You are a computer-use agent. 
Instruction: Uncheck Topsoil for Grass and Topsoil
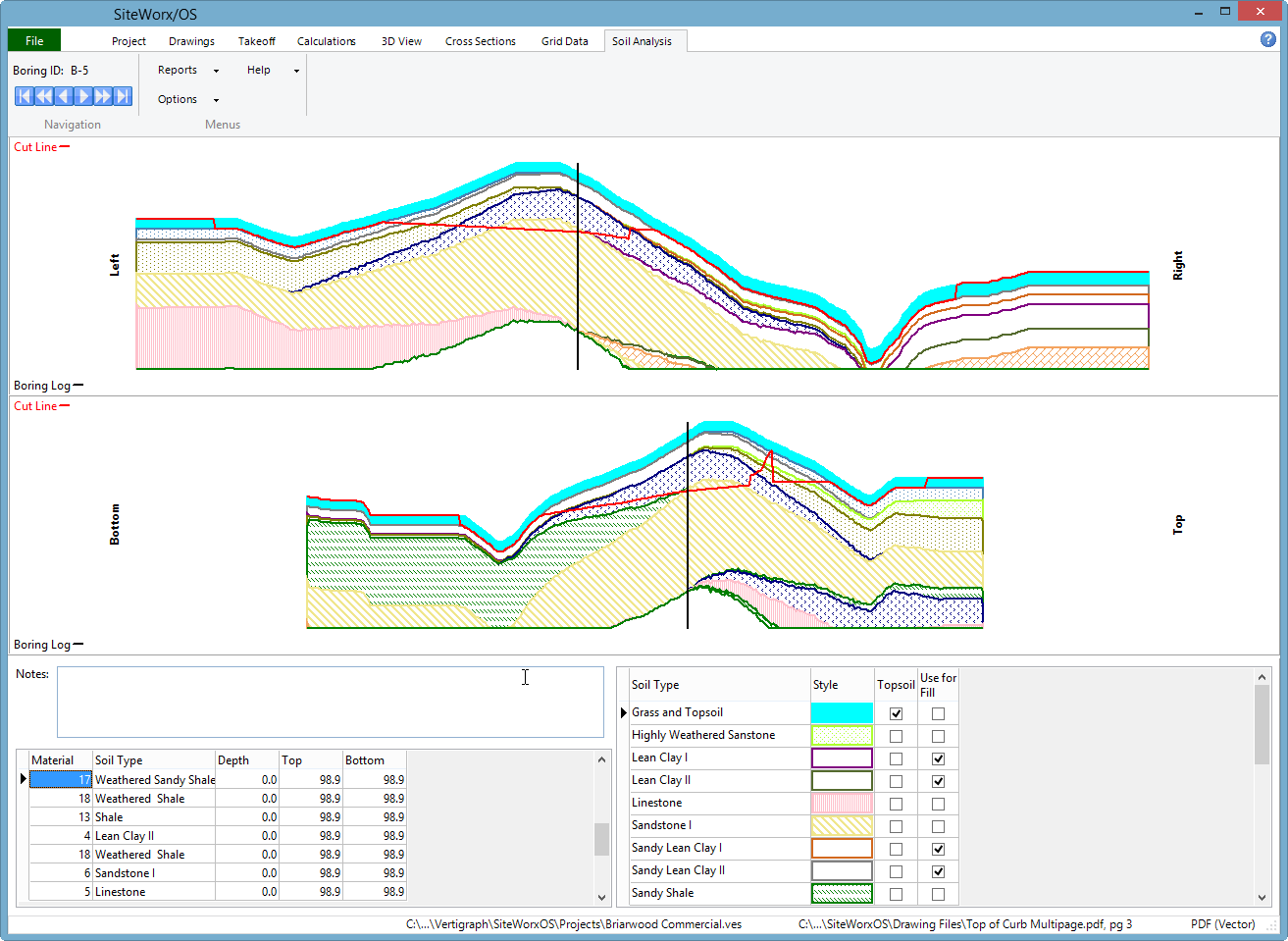895,712
